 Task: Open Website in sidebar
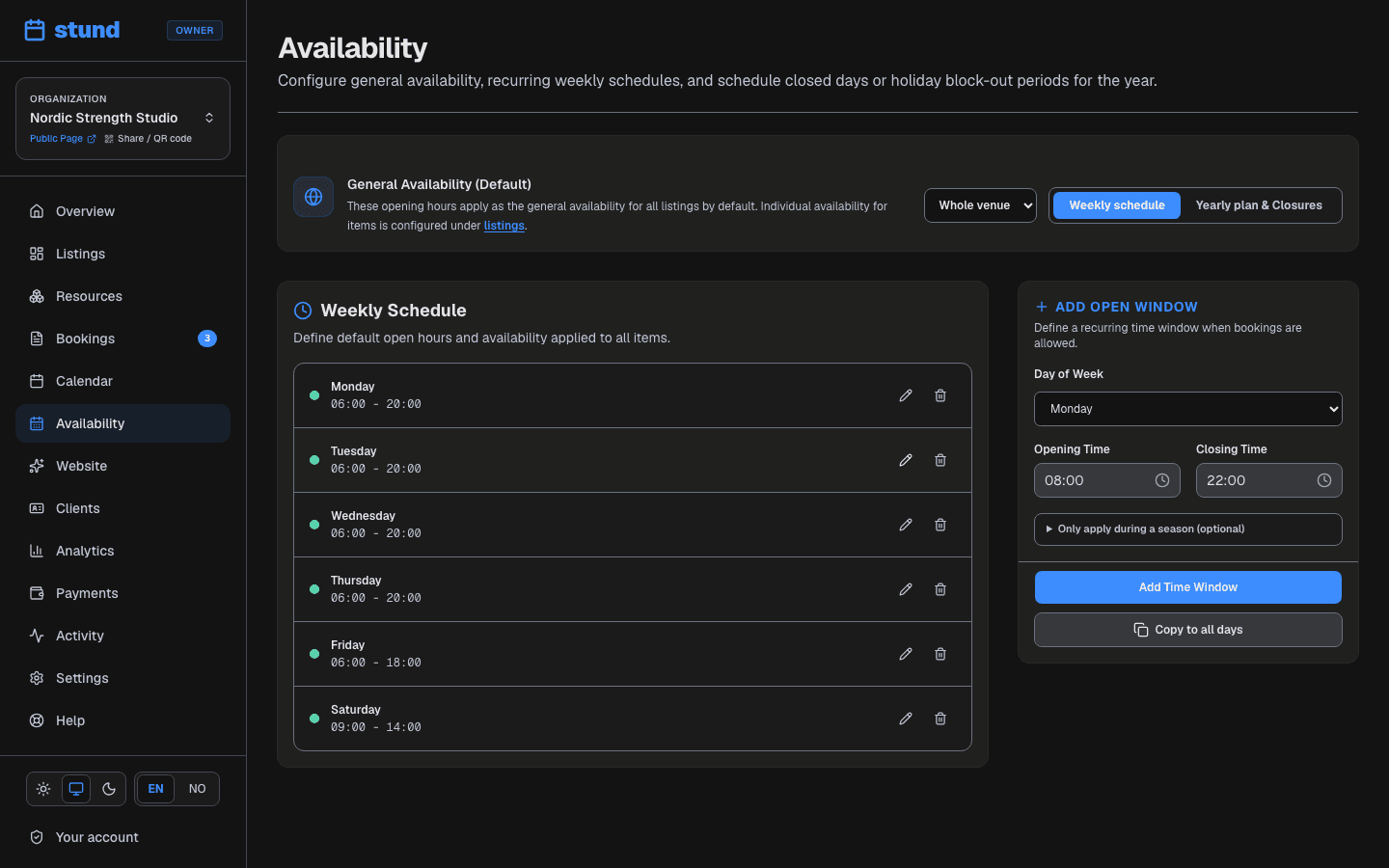(123, 466)
